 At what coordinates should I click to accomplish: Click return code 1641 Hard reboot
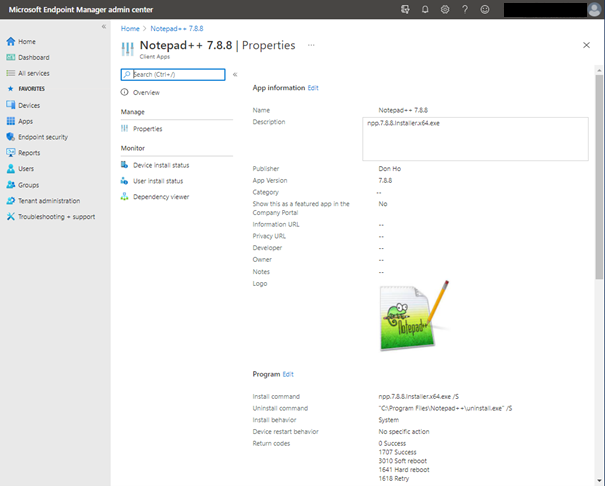click(x=404, y=470)
